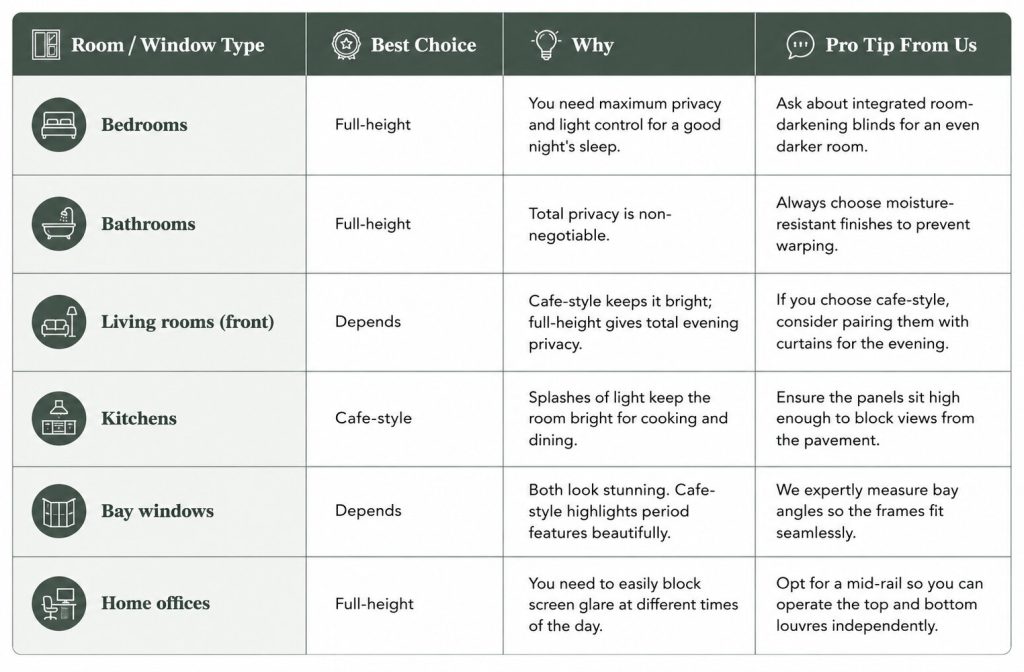The height and width of the screenshot is (672, 1024).
Task: Click the kitchen hood icon
Action: [59, 419]
